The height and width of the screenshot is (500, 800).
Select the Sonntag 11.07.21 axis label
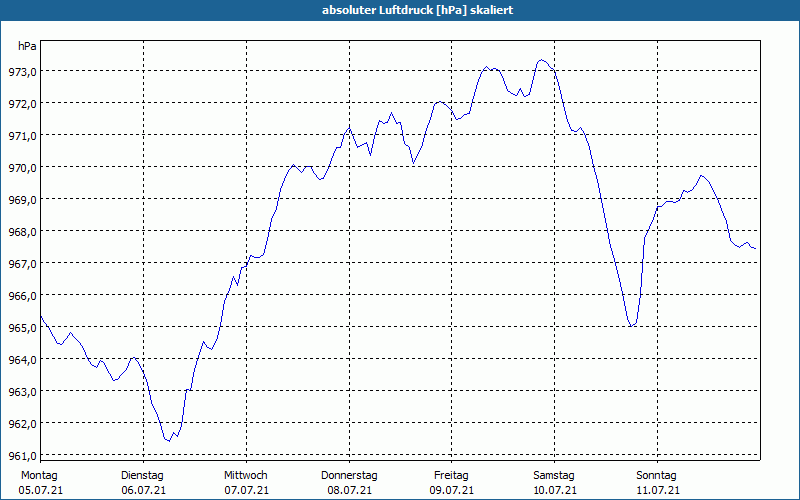[657, 483]
